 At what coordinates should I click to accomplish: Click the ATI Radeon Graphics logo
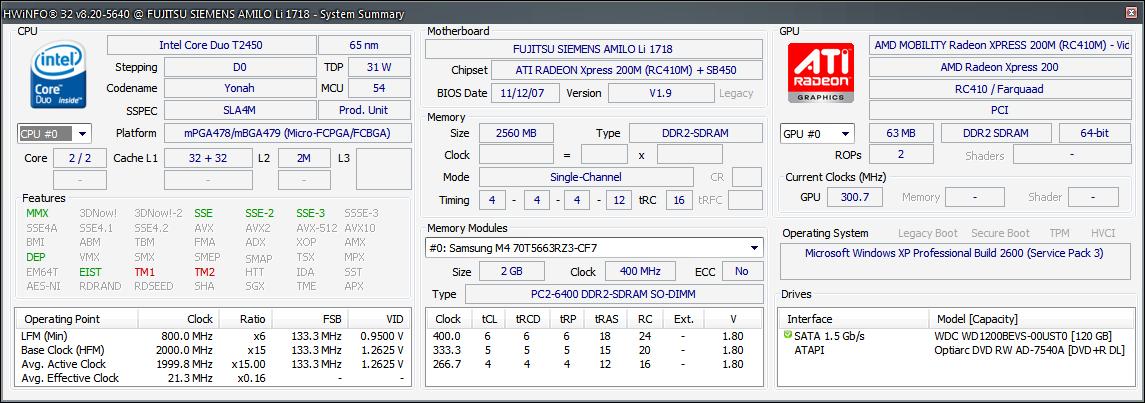tap(821, 73)
